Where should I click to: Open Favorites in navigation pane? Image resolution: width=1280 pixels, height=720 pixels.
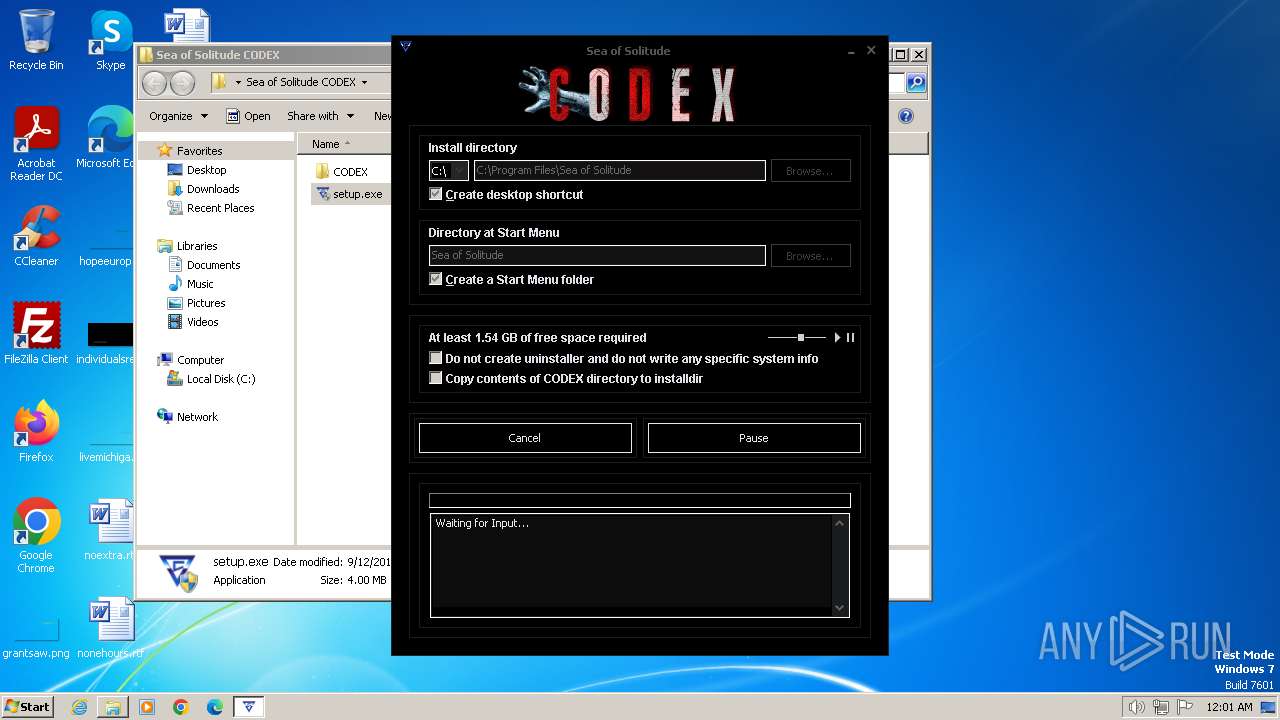click(199, 151)
